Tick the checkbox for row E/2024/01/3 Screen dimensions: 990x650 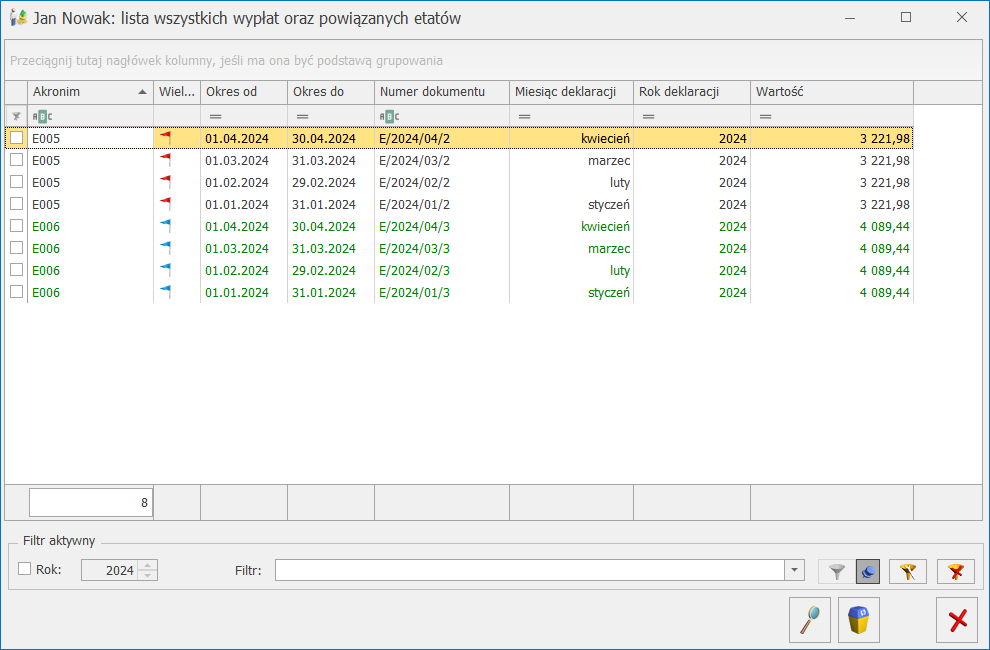click(16, 292)
